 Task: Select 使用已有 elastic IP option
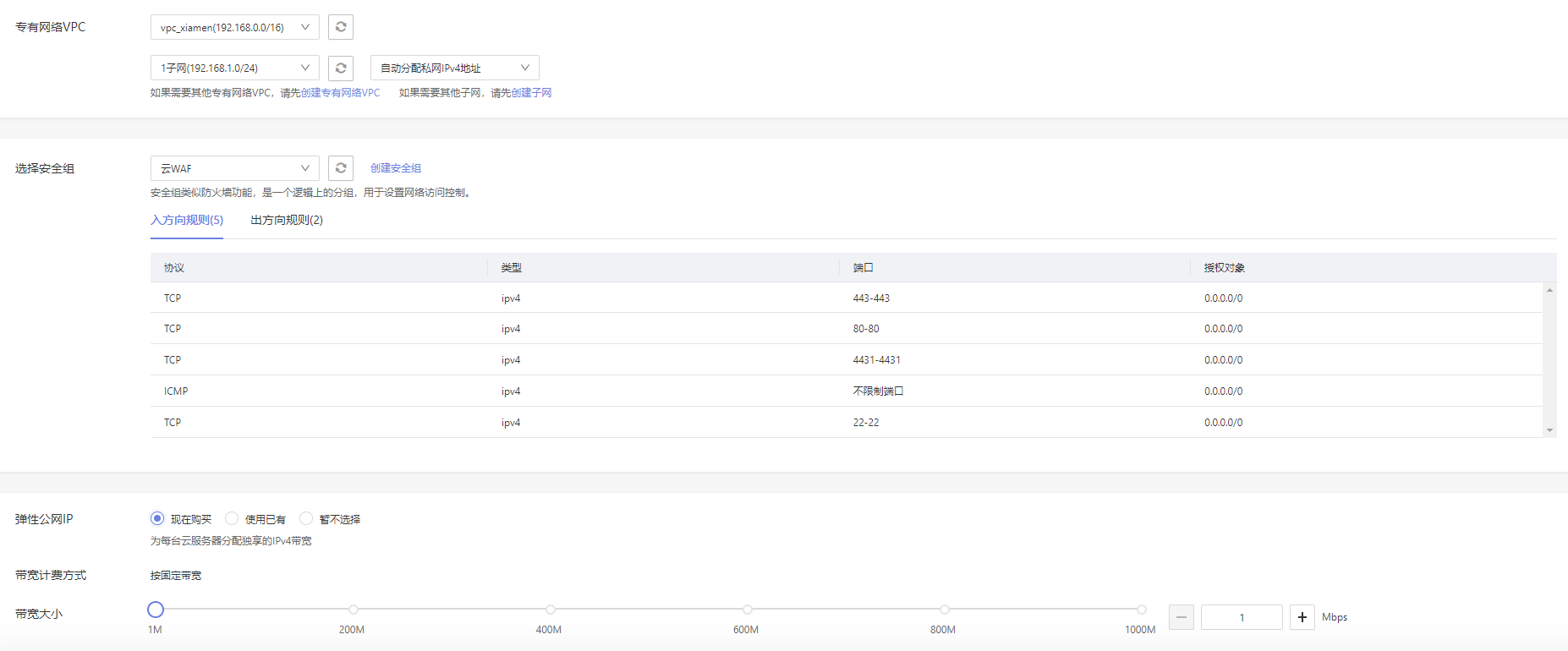click(232, 518)
